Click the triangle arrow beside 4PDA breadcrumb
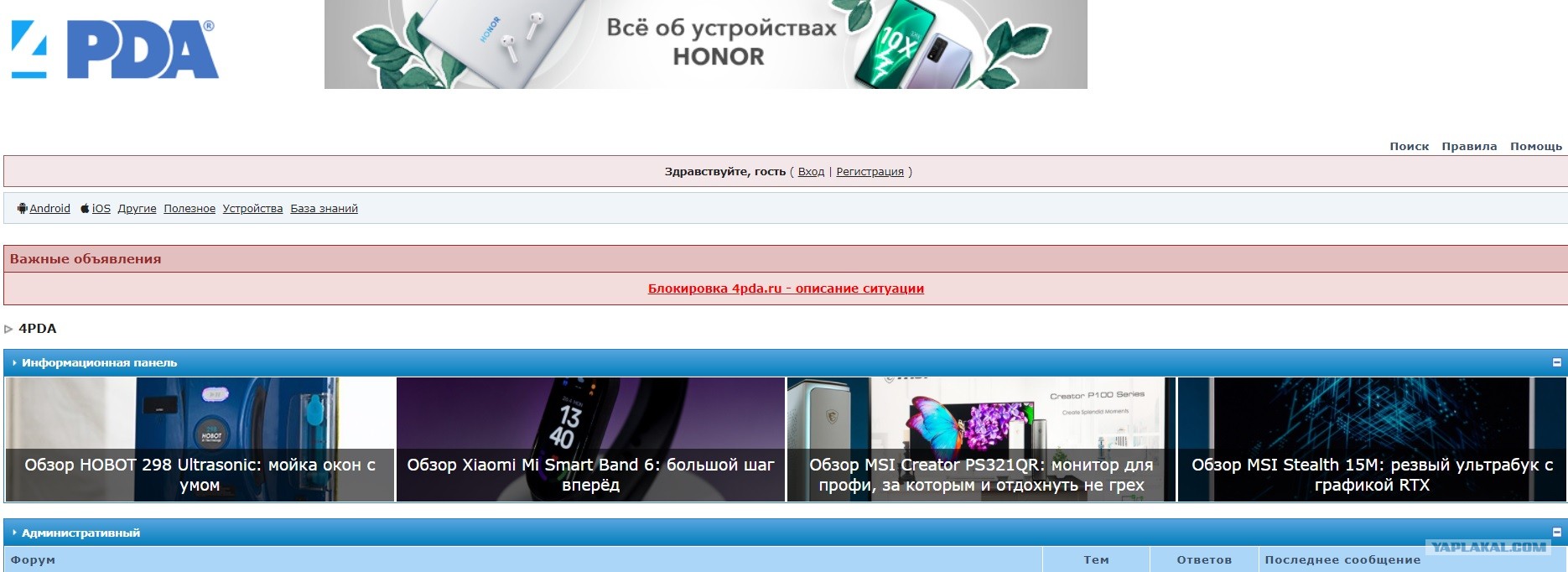This screenshot has height=572, width=1568. click(9, 329)
